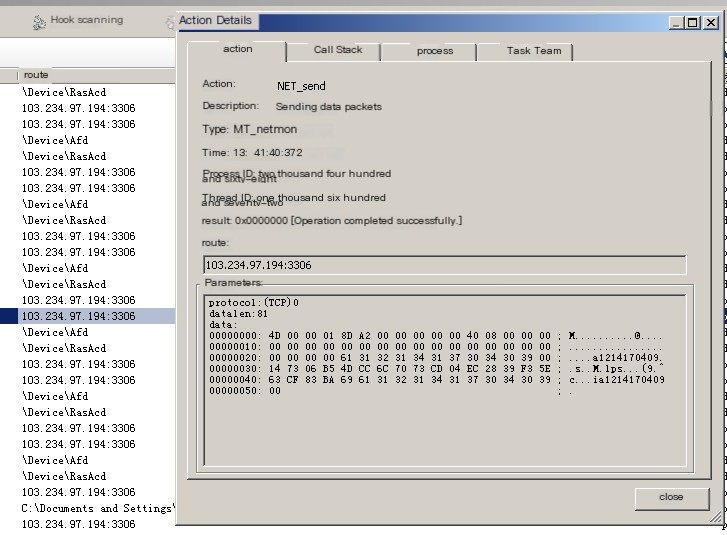This screenshot has height=535, width=727.
Task: Click the Time 13: 41:40:372 text
Action: point(252,153)
